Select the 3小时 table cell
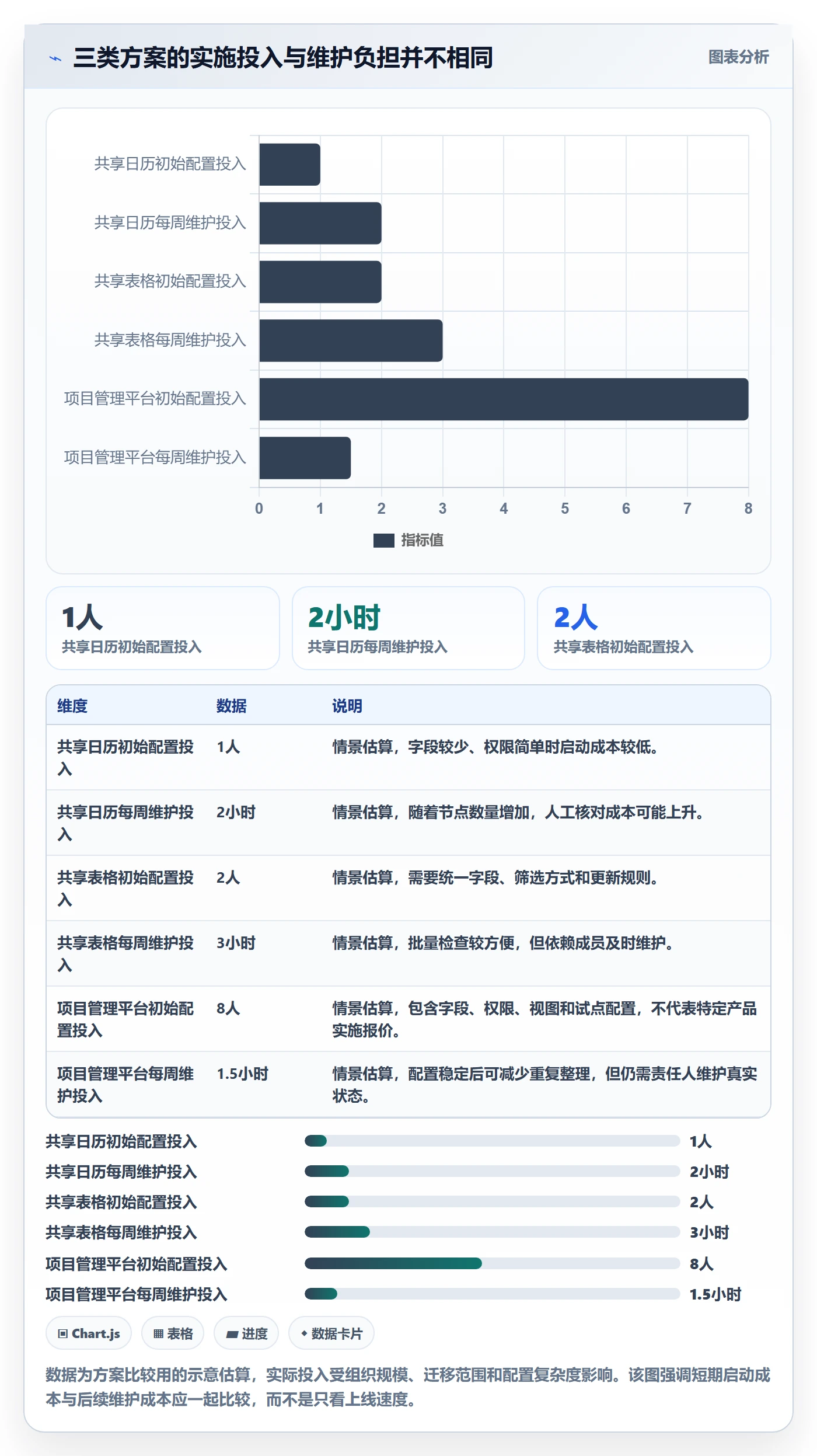The image size is (817, 1456). pyautogui.click(x=236, y=943)
